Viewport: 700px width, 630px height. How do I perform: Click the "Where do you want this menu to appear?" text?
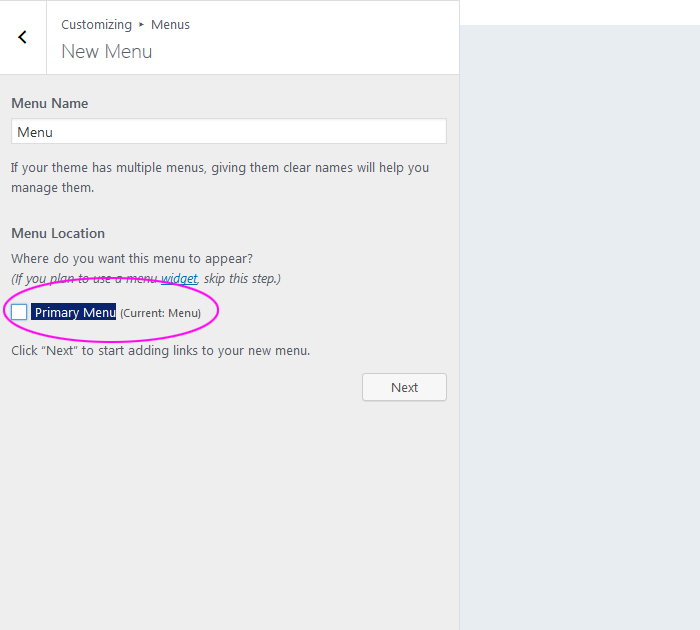click(132, 259)
